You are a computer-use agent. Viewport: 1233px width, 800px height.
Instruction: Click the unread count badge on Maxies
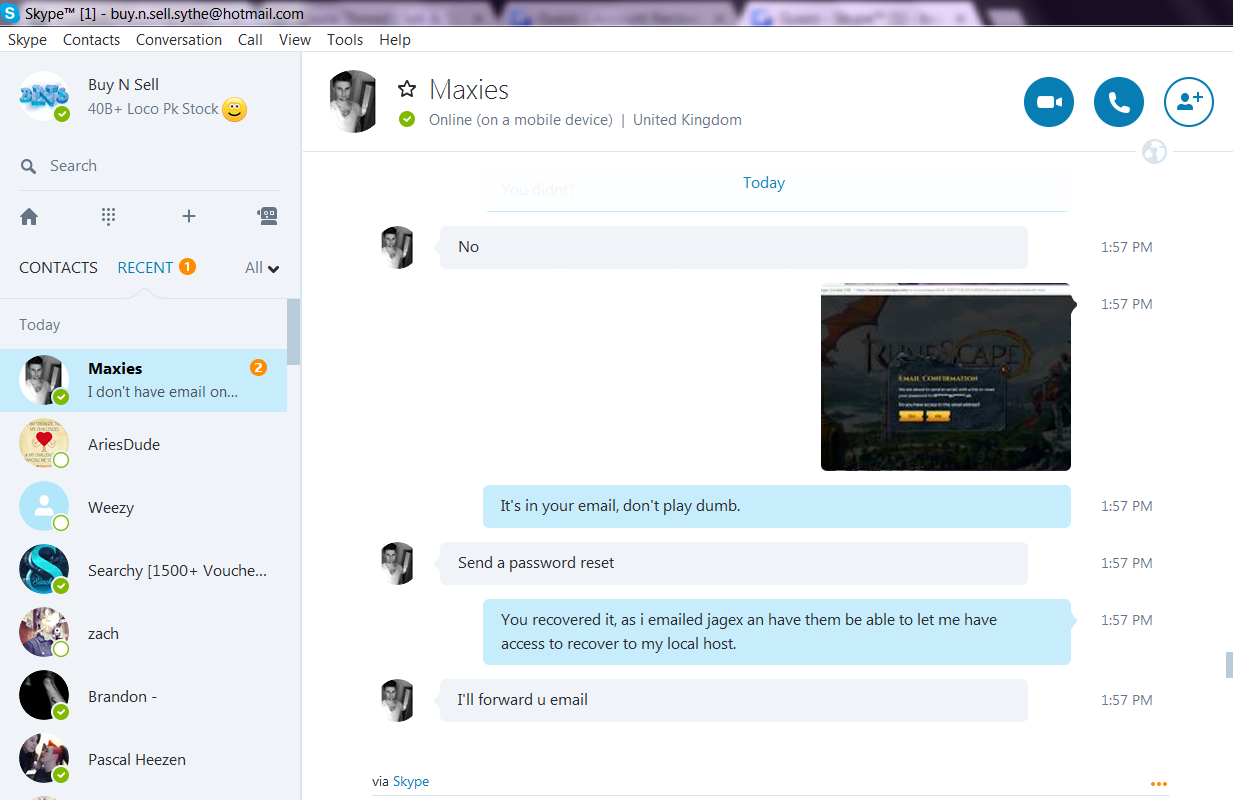pos(258,368)
